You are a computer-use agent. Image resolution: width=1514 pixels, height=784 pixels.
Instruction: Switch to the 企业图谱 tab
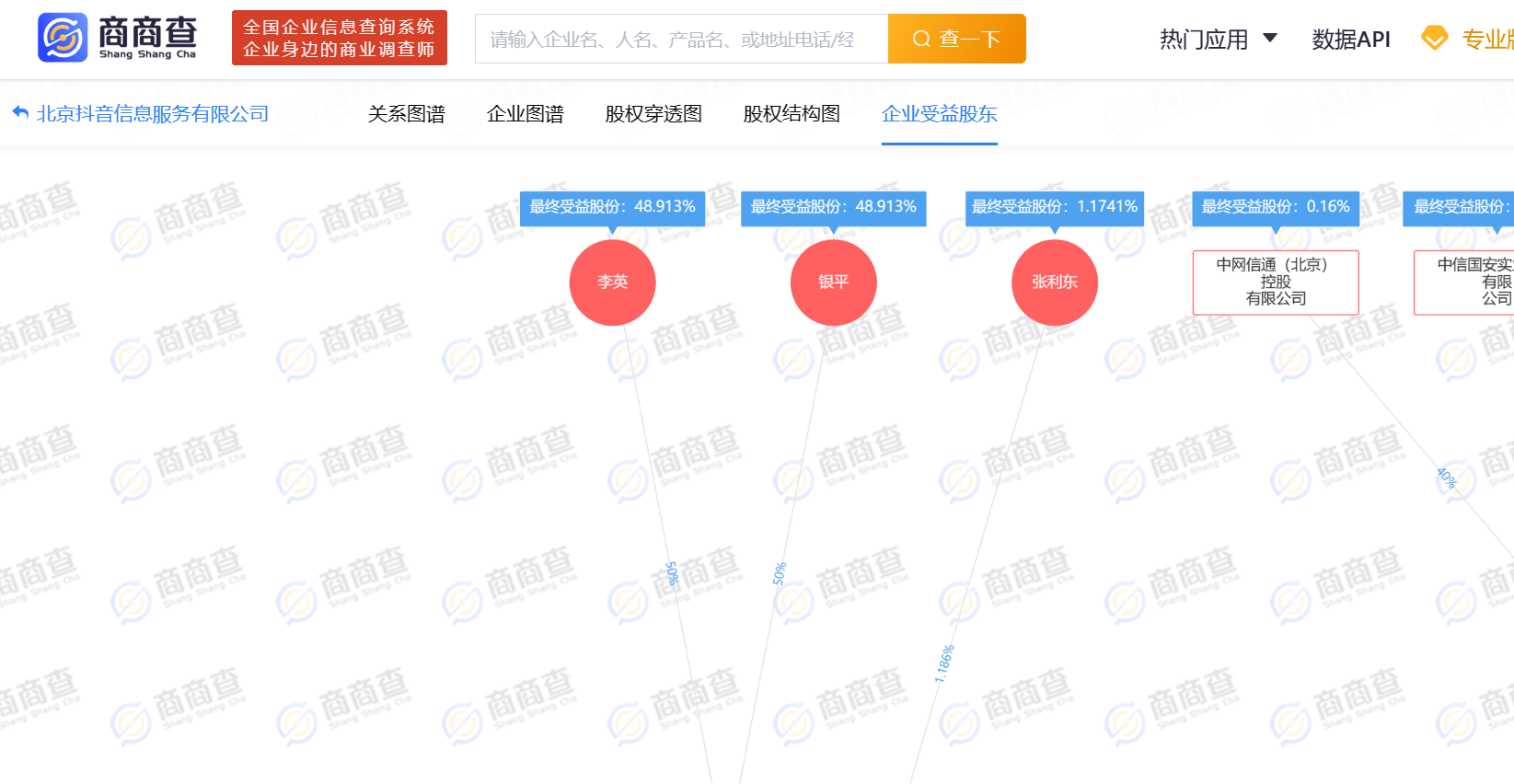click(525, 114)
